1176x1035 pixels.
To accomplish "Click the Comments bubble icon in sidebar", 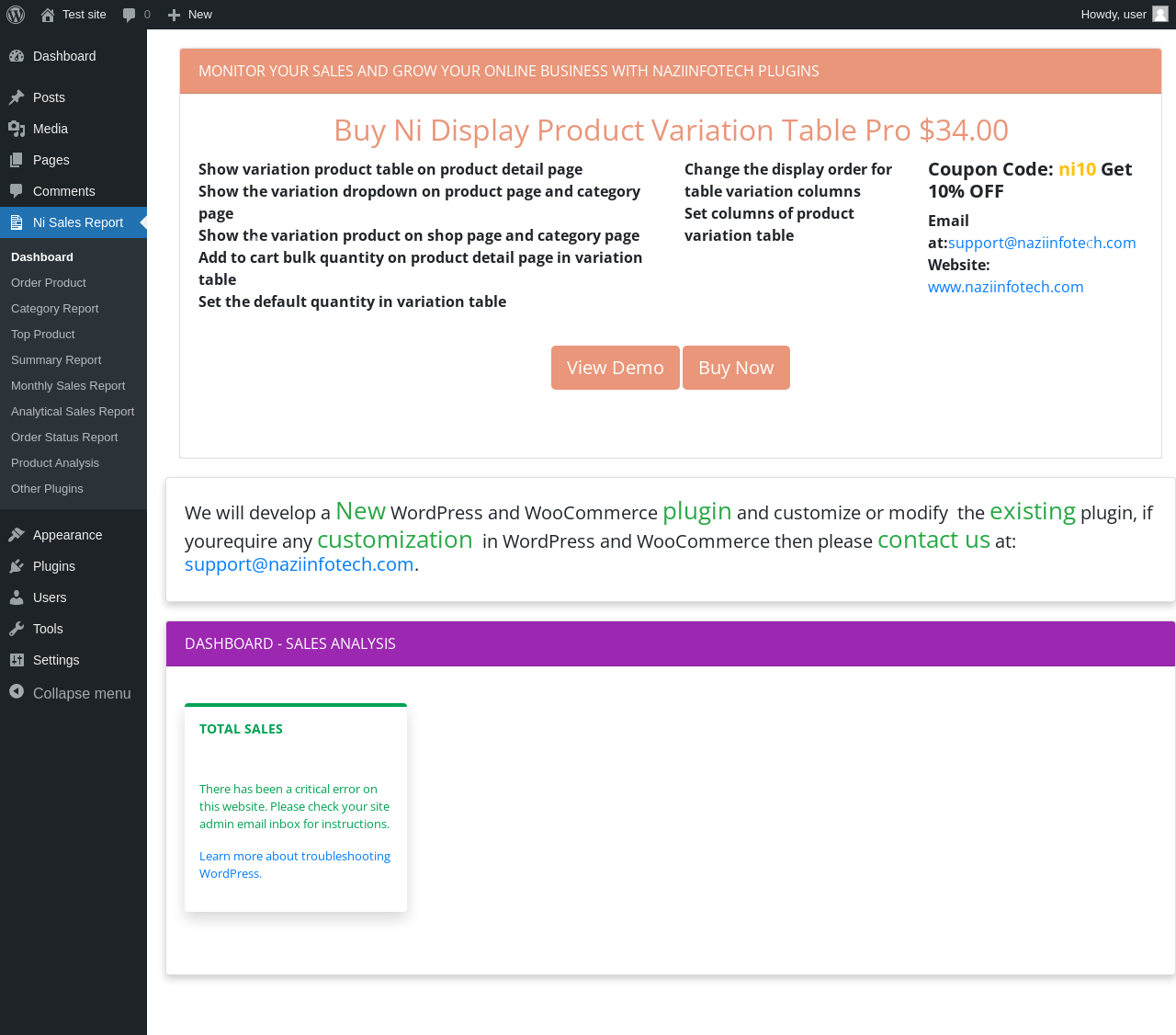I will [x=17, y=191].
